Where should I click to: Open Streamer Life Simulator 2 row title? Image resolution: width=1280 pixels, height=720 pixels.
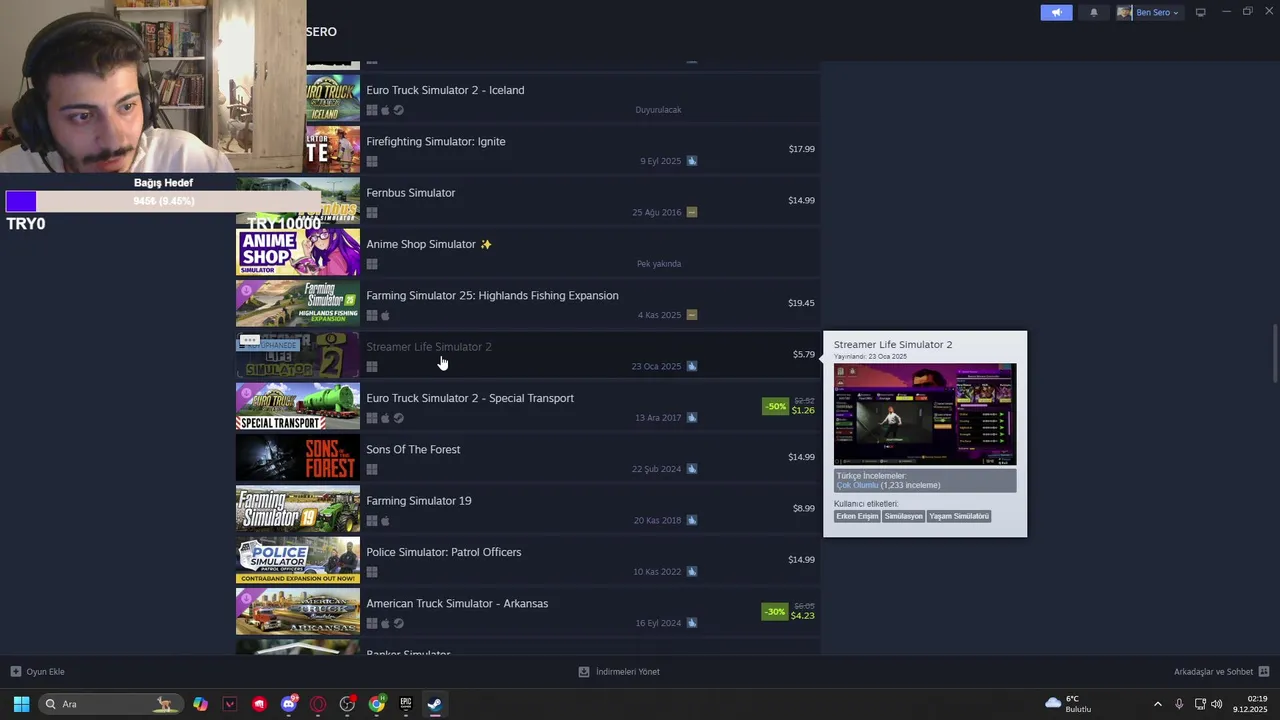click(x=428, y=347)
